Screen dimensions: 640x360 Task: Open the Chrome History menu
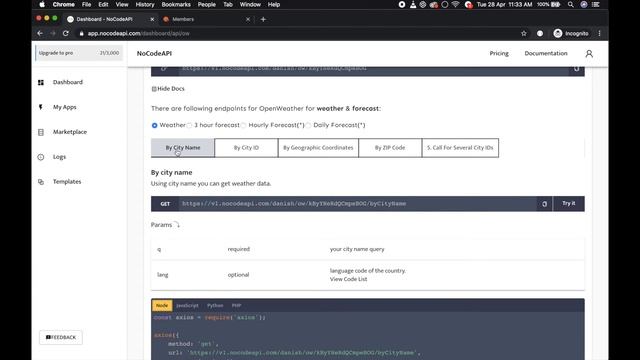coord(145,4)
